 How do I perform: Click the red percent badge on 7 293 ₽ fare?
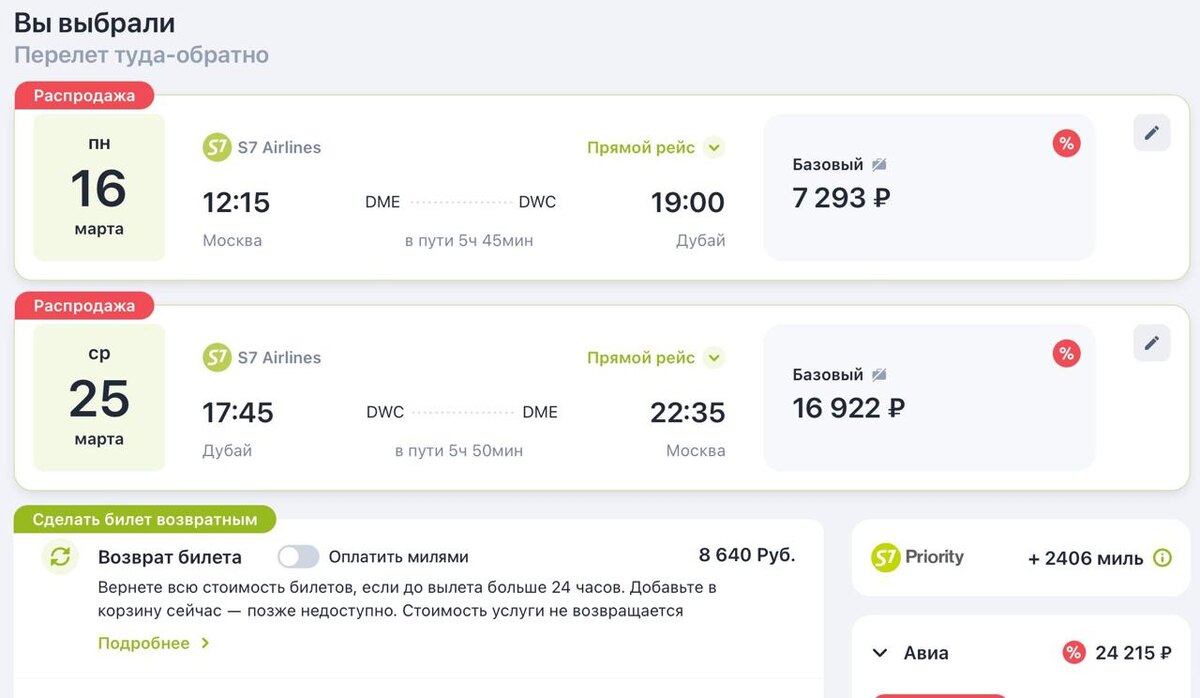tap(1066, 144)
